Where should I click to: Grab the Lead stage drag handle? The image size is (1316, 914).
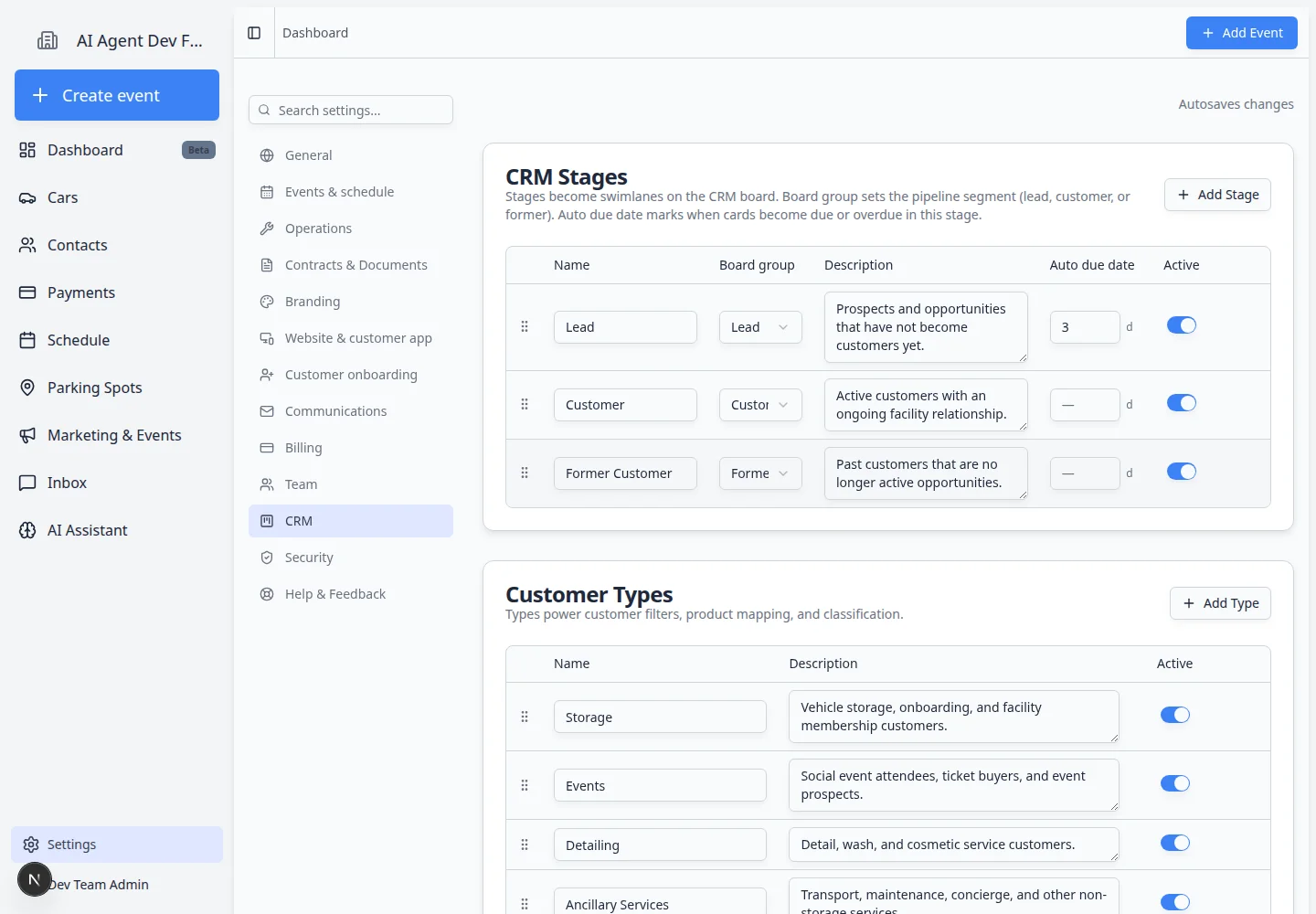(525, 326)
